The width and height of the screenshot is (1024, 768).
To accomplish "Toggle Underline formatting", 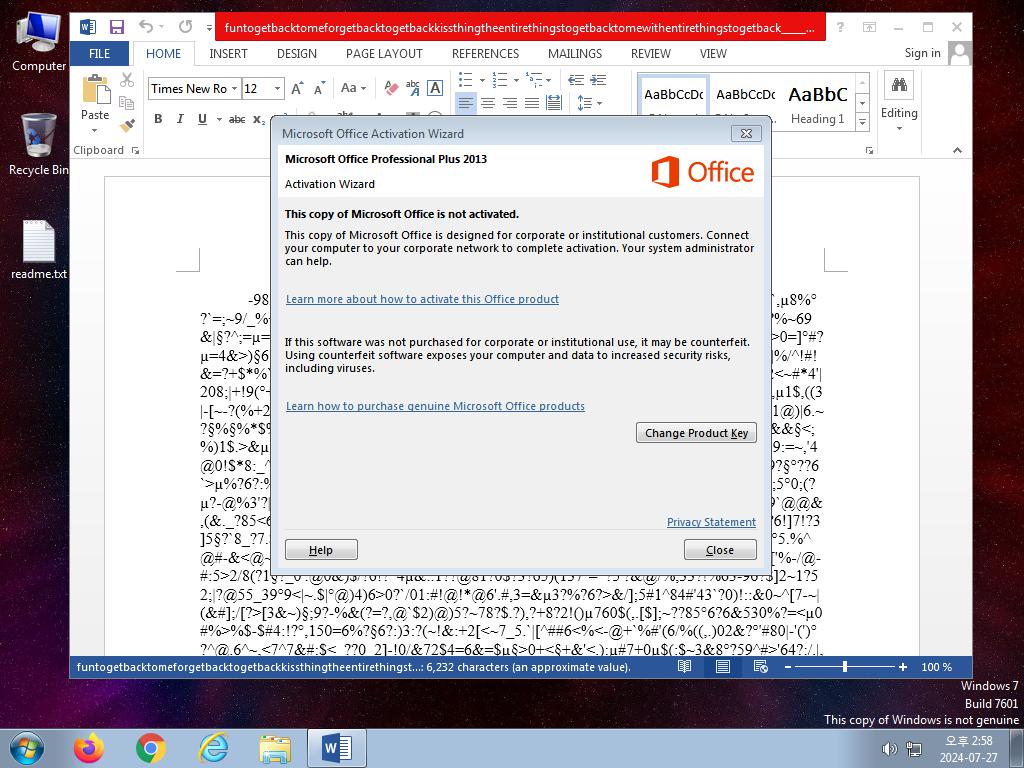I will (x=202, y=119).
